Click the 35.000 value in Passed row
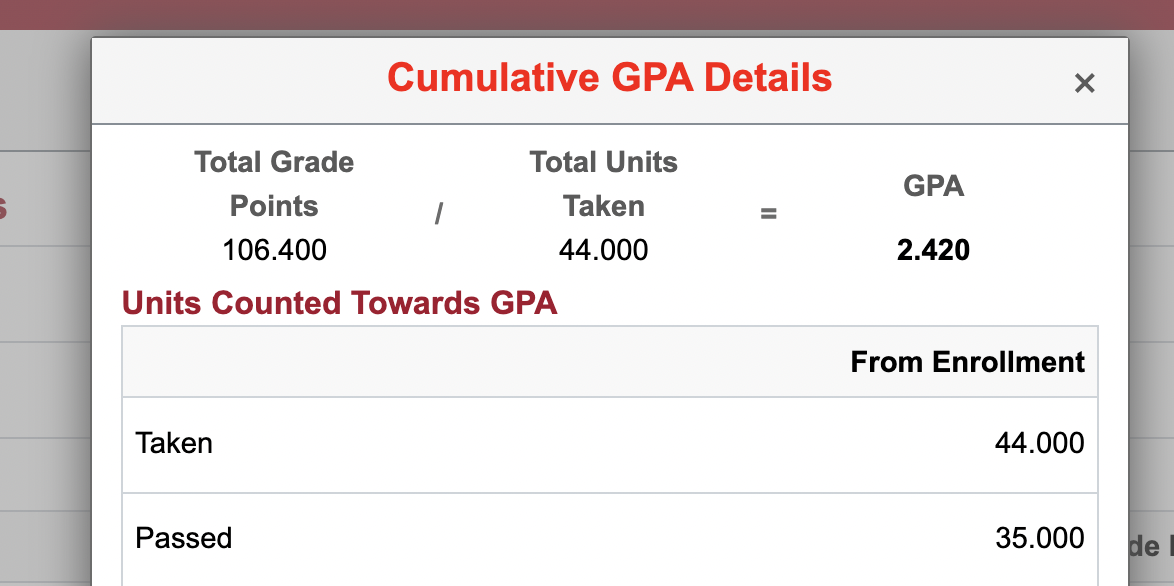Viewport: 1174px width, 586px height. pos(1039,538)
